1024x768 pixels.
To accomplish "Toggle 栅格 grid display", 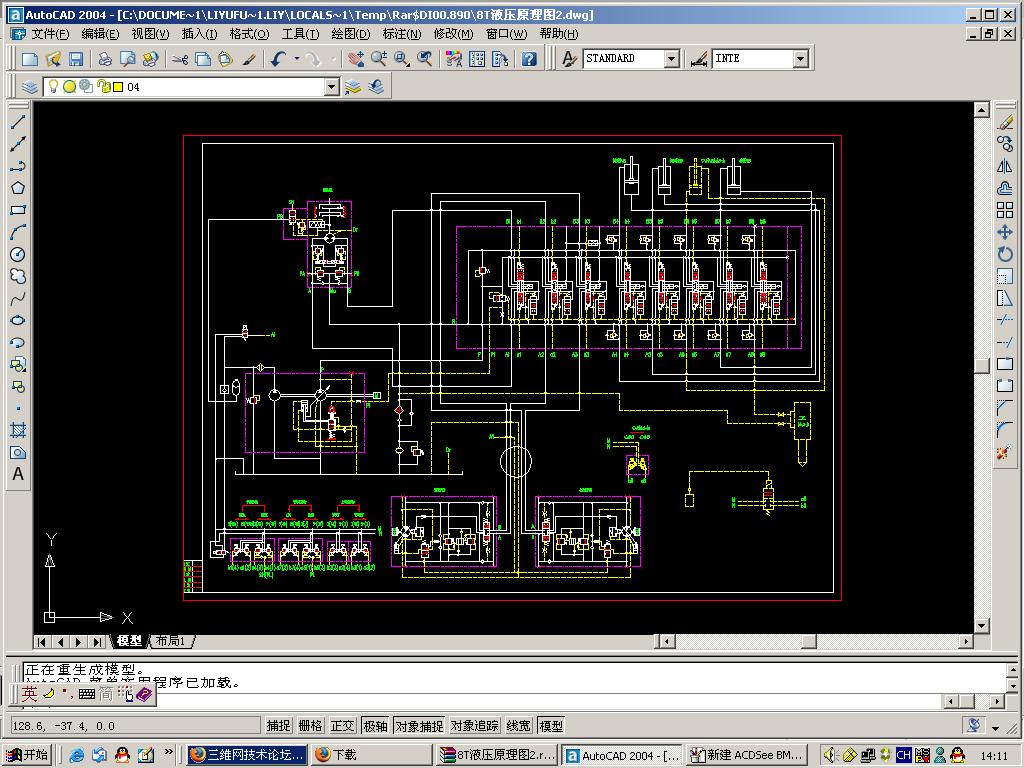I will coord(310,726).
